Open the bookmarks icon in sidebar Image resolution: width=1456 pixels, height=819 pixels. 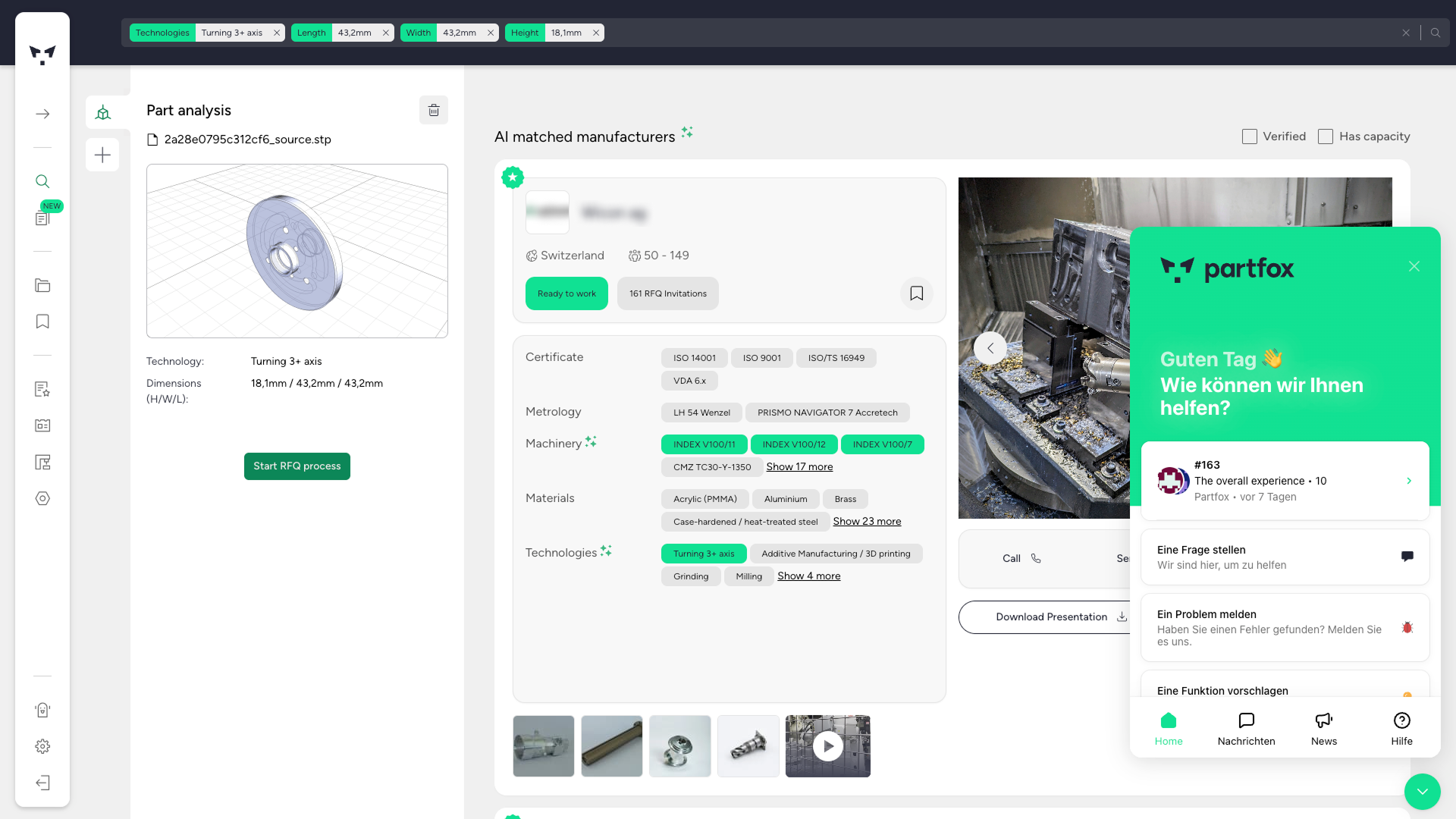pos(42,322)
